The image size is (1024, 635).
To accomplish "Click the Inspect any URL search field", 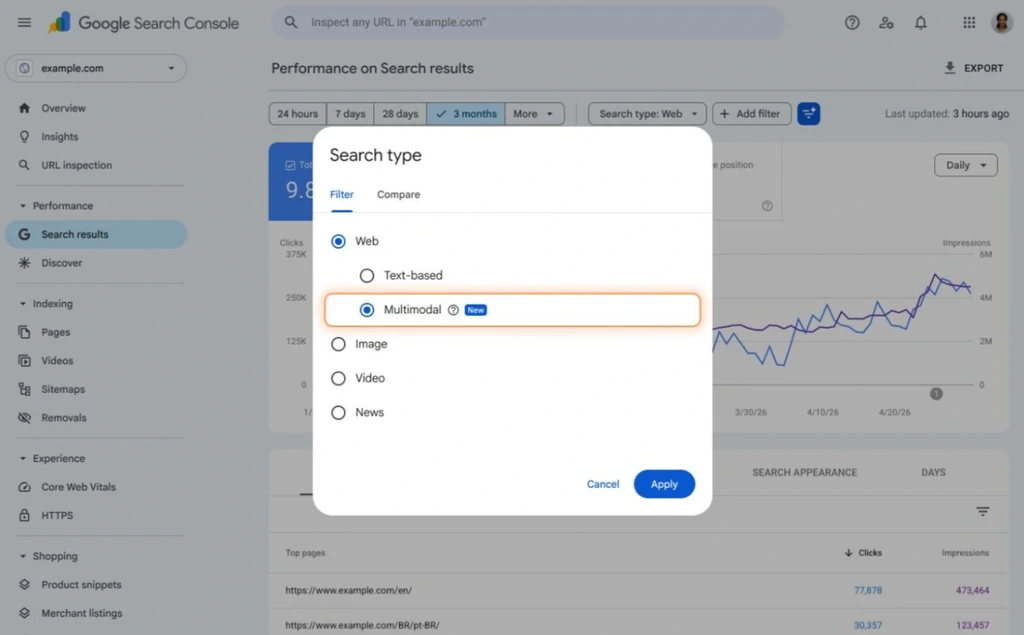I will tap(528, 22).
